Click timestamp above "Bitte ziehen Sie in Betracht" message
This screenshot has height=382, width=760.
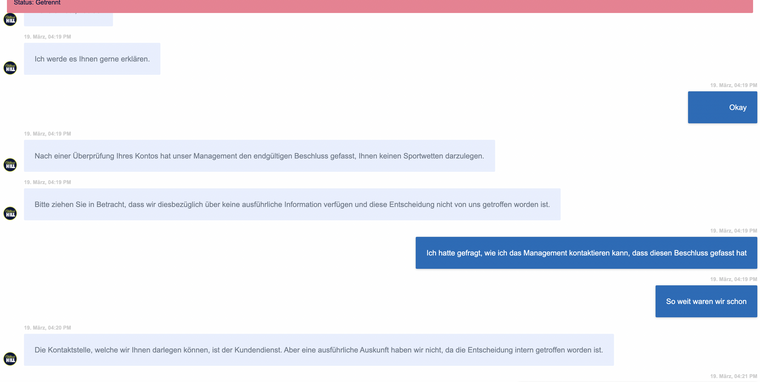pos(48,182)
